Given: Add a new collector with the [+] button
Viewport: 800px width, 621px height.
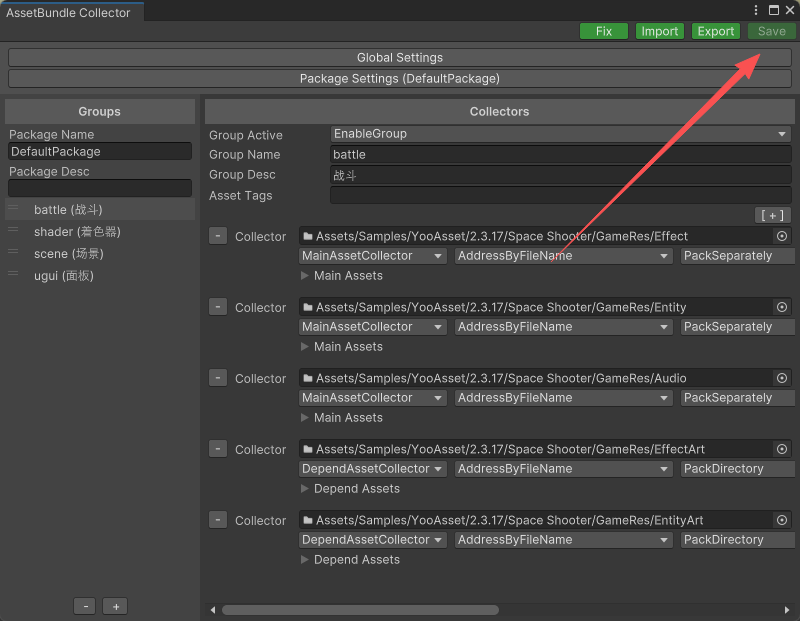Looking at the screenshot, I should pyautogui.click(x=772, y=215).
